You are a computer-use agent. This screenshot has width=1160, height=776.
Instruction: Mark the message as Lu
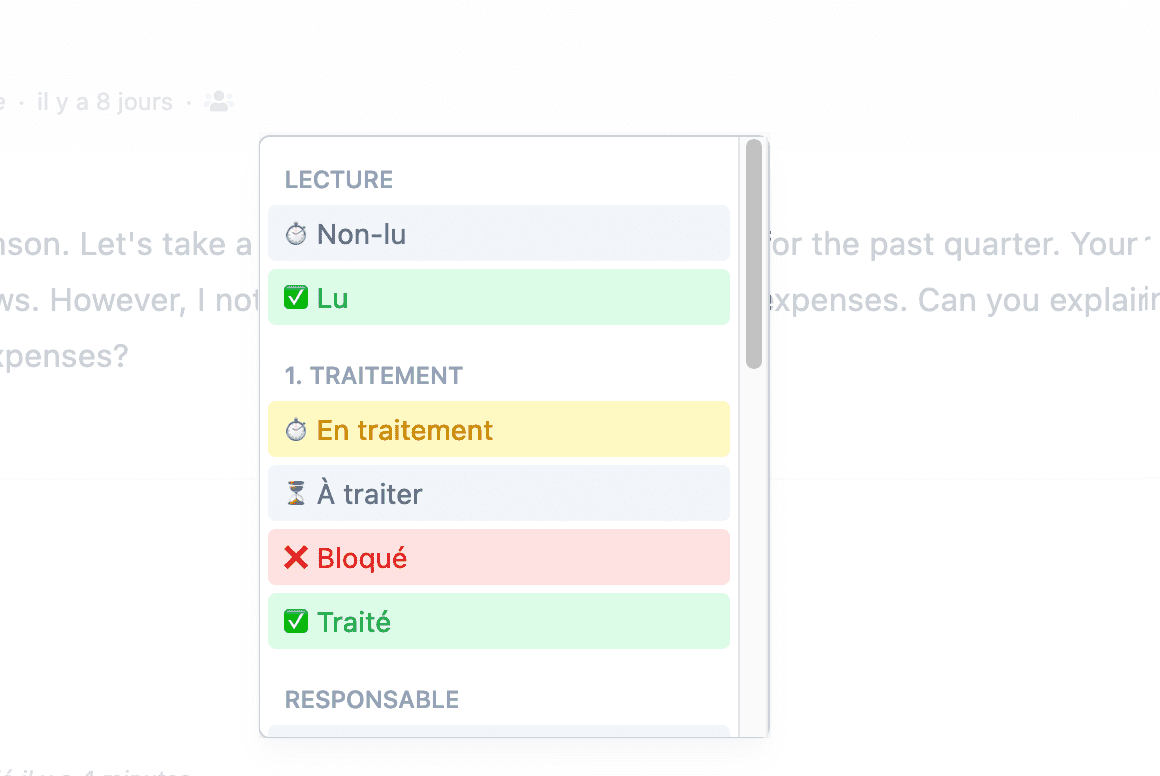[x=499, y=297]
